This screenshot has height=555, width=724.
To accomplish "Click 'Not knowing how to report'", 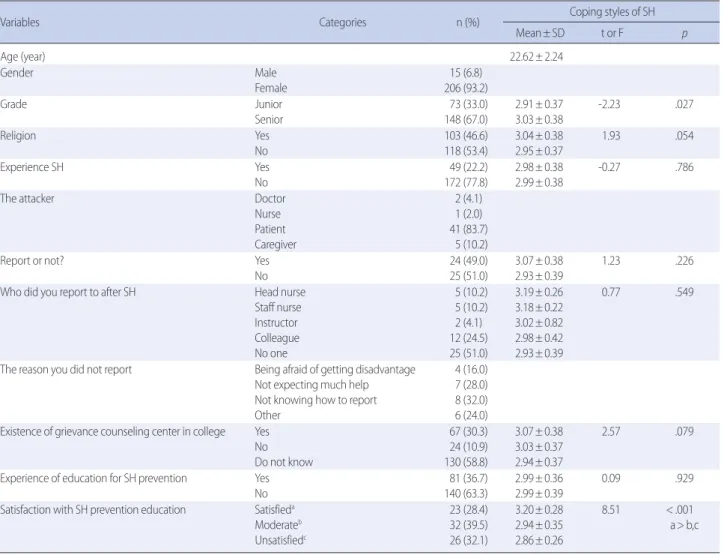I will 315,400.
